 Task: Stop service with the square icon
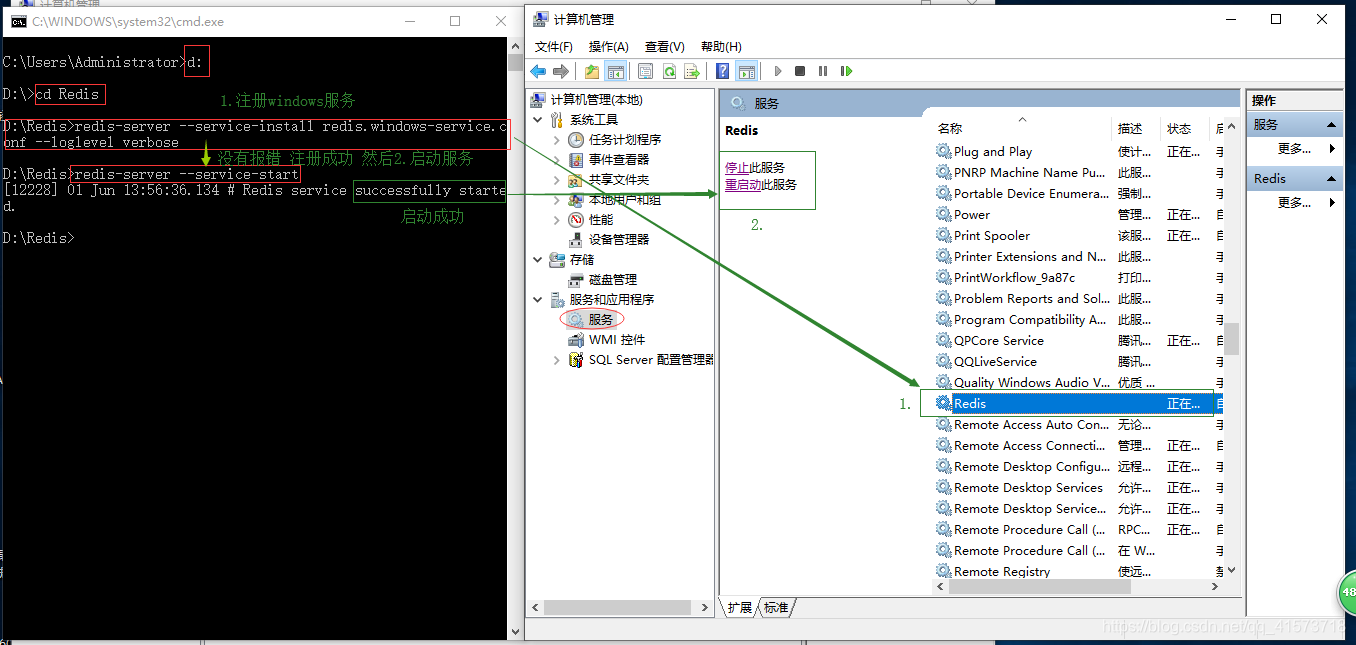(800, 71)
